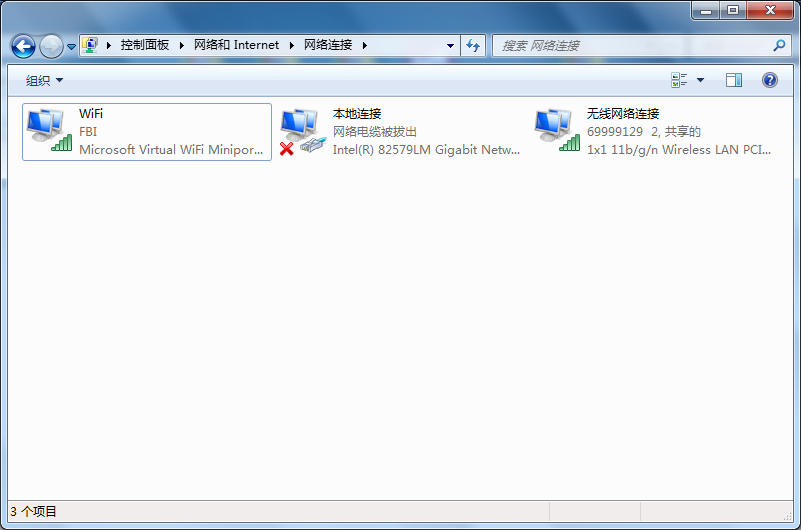801x530 pixels.
Task: Select the 本地连接 adapter icon
Action: pos(303,131)
